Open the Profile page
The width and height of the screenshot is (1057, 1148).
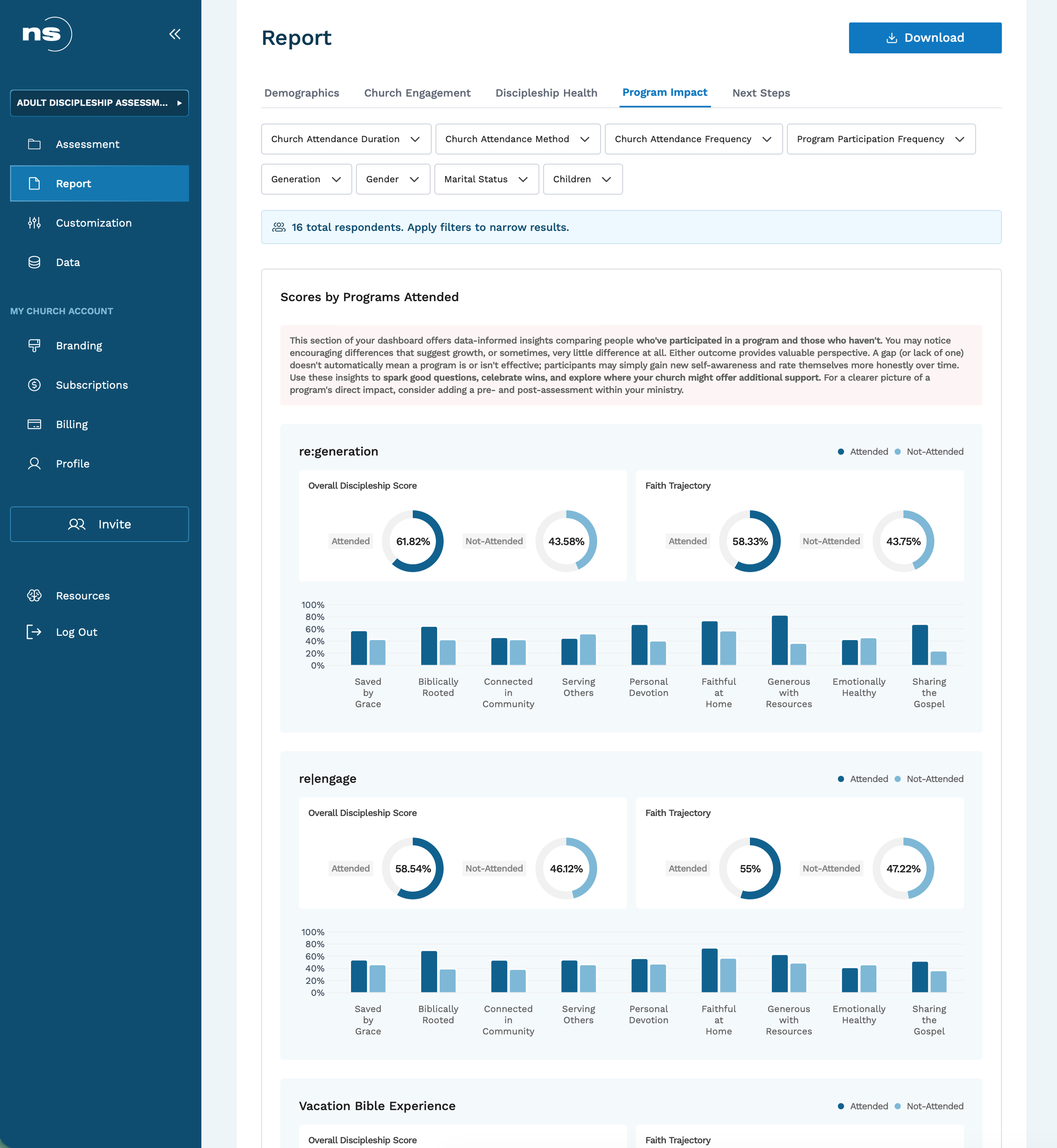99,464
